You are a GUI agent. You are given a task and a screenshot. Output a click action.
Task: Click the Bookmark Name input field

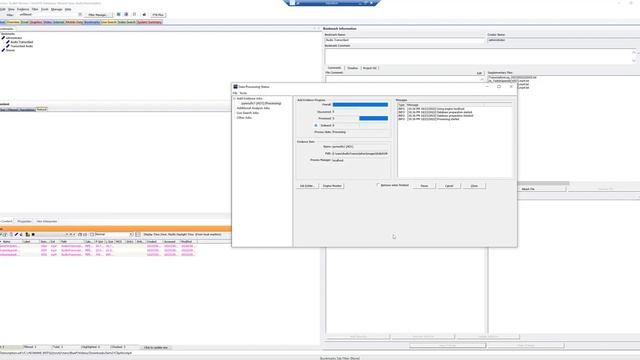coord(404,40)
